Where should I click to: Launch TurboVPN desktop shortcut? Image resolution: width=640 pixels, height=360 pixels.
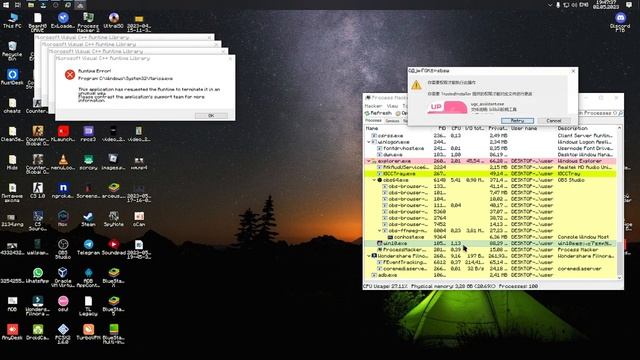[88, 332]
